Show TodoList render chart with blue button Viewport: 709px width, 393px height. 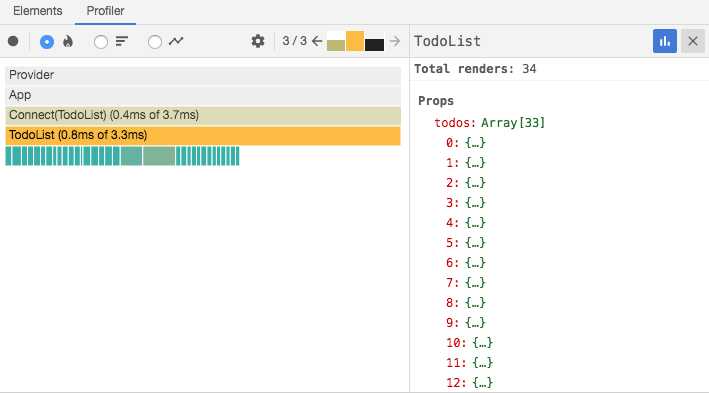[665, 41]
